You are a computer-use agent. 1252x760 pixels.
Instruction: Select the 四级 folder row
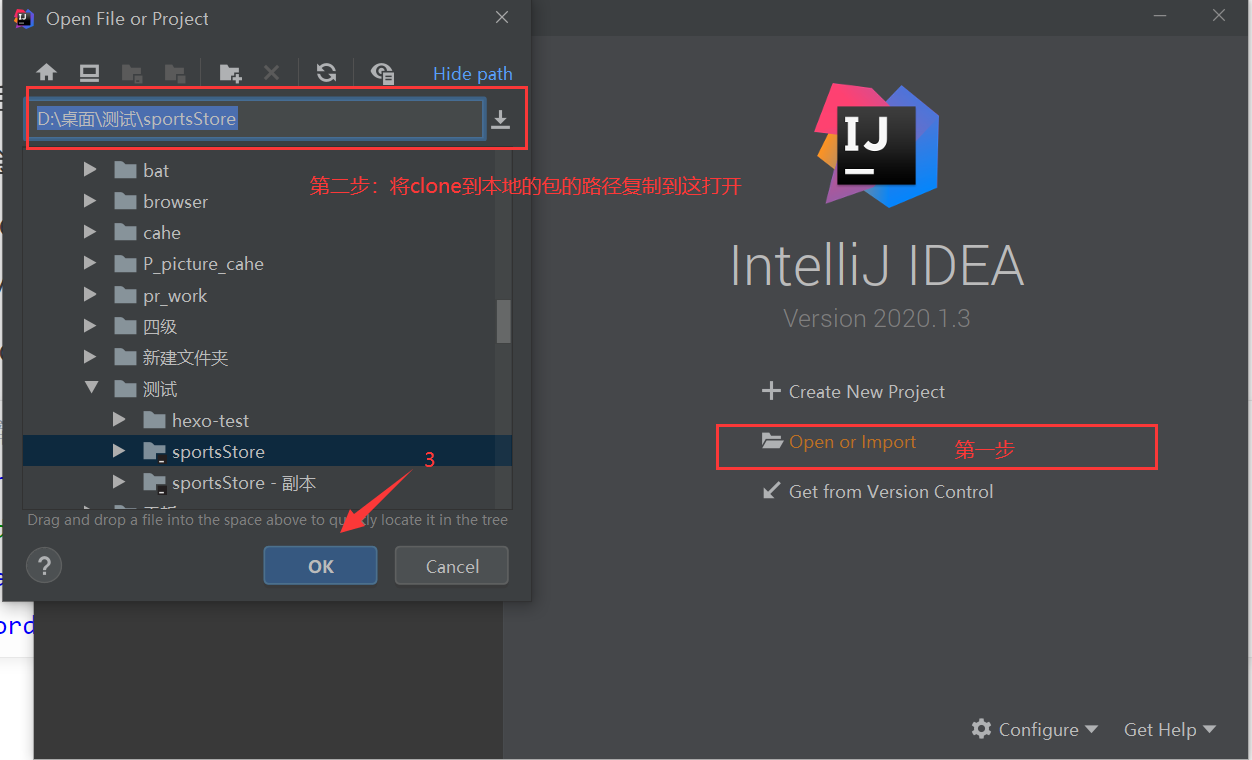pyautogui.click(x=267, y=326)
